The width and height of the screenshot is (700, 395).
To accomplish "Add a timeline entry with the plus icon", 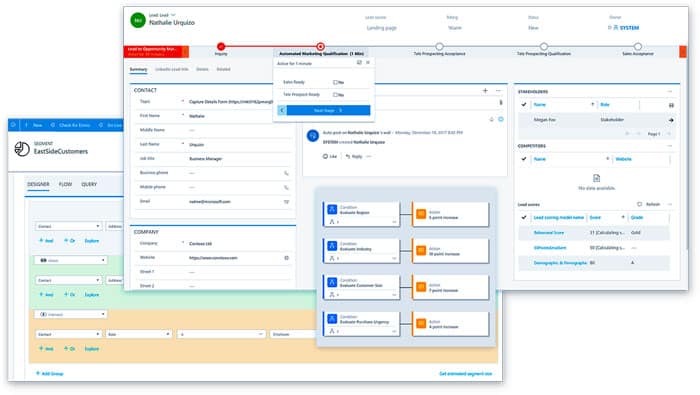I will tap(485, 91).
